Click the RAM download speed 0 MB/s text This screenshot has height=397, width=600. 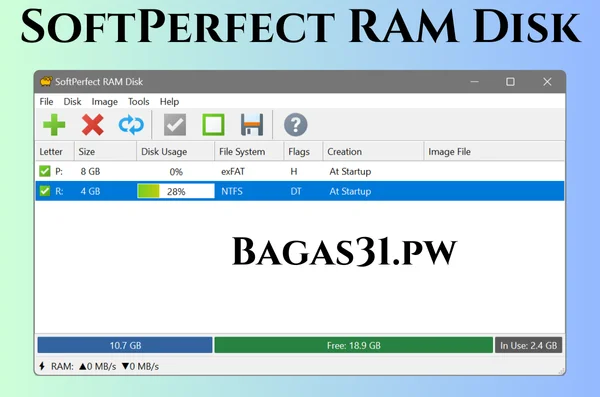tap(140, 367)
